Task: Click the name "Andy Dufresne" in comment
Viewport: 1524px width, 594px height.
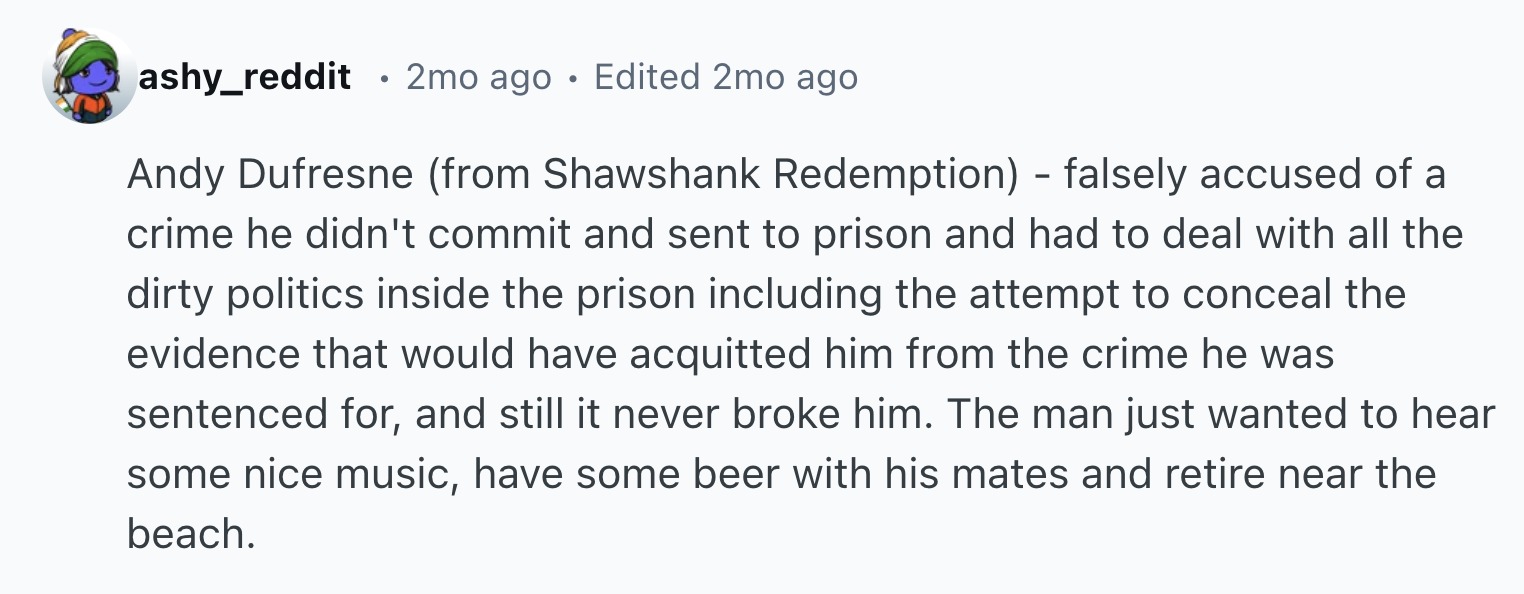Action: (270, 175)
